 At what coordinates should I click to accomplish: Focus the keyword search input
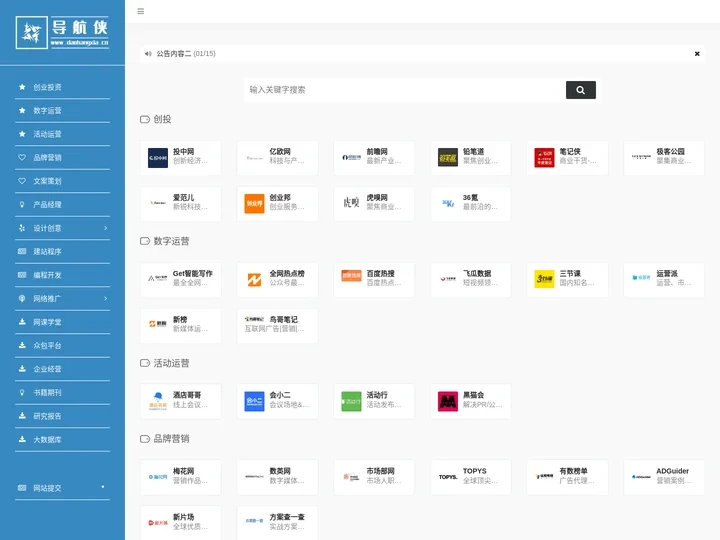click(405, 90)
